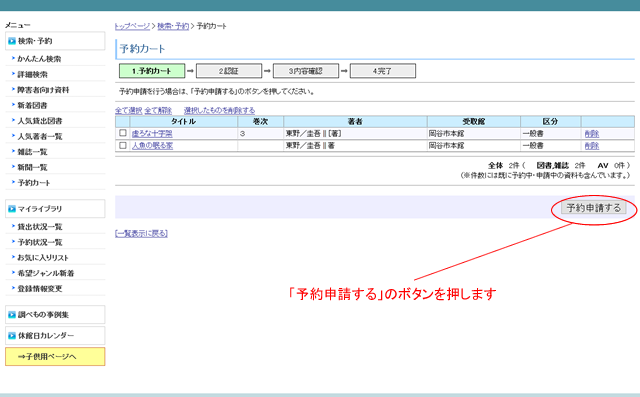Click the 受取館 column header

(474, 122)
